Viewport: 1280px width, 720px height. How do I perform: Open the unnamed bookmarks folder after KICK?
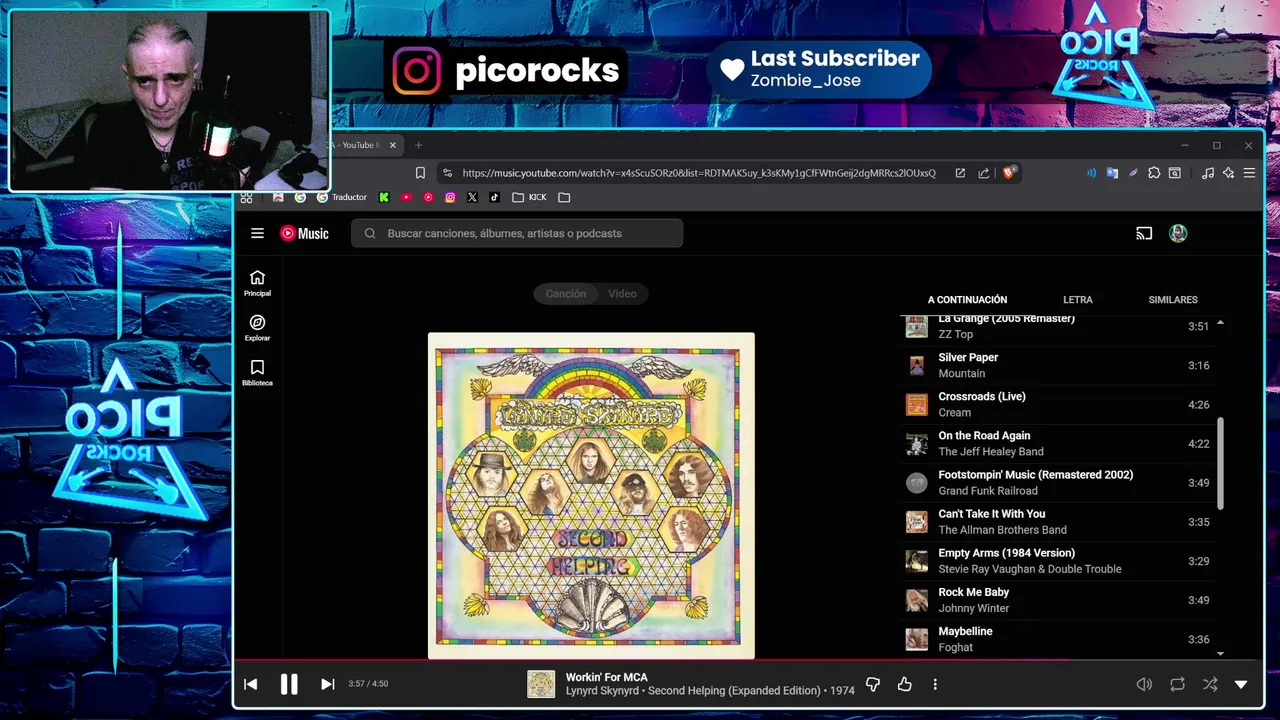(564, 197)
